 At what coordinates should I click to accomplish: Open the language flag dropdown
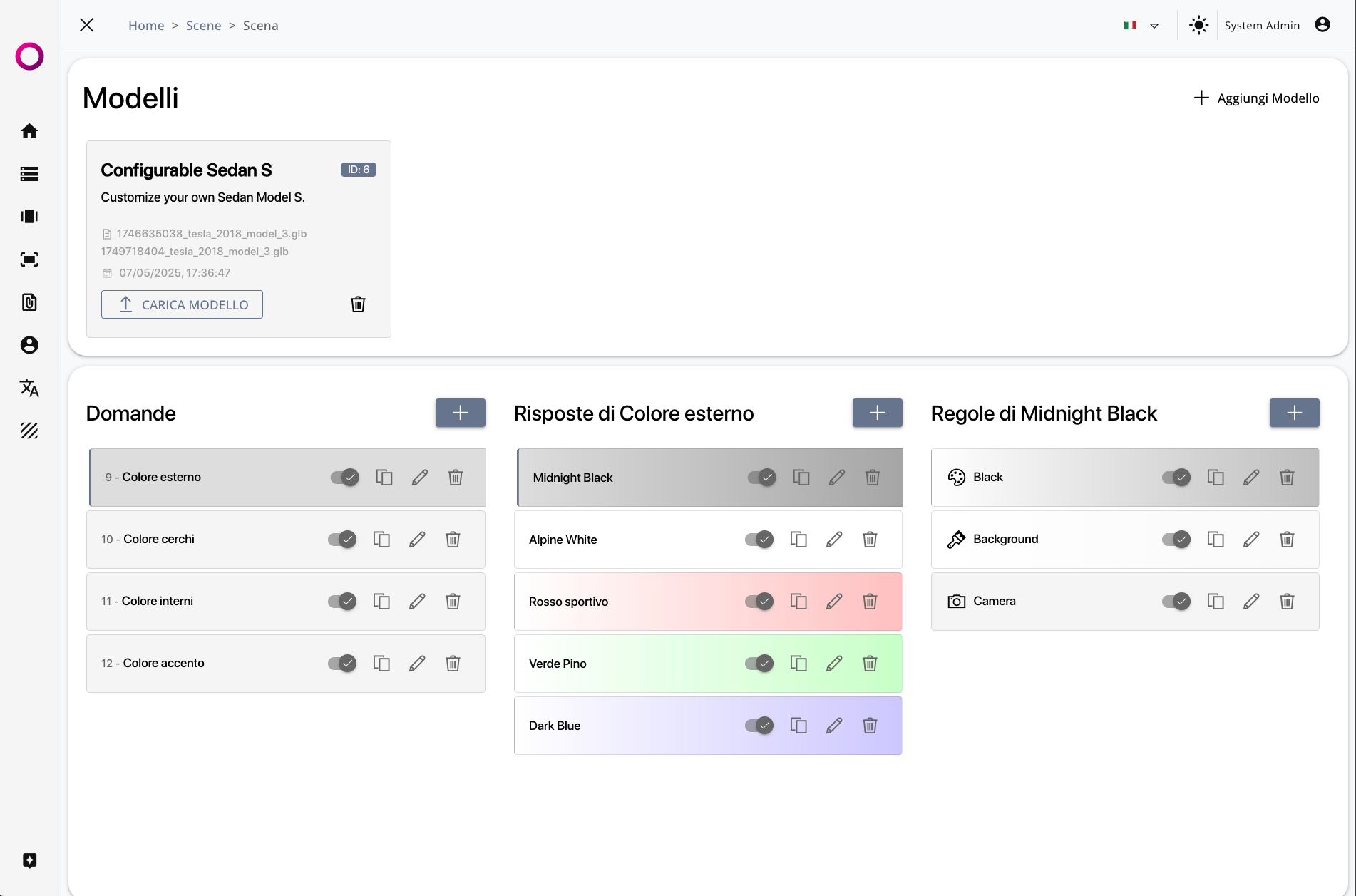[1141, 26]
